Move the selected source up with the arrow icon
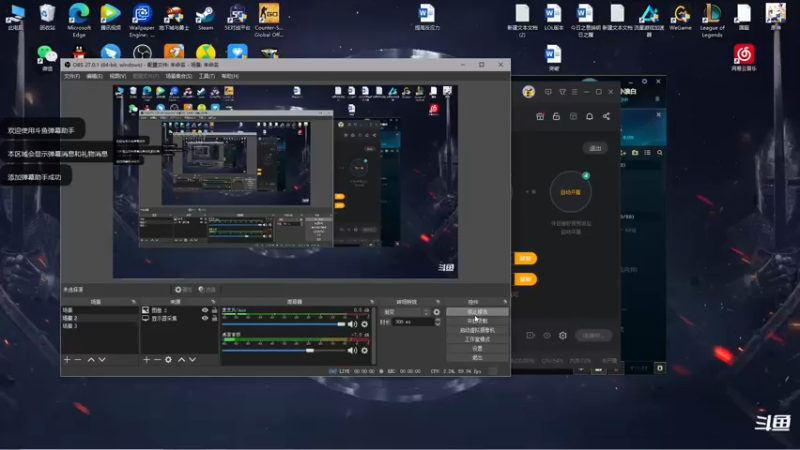The width and height of the screenshot is (800, 450). coord(181,360)
